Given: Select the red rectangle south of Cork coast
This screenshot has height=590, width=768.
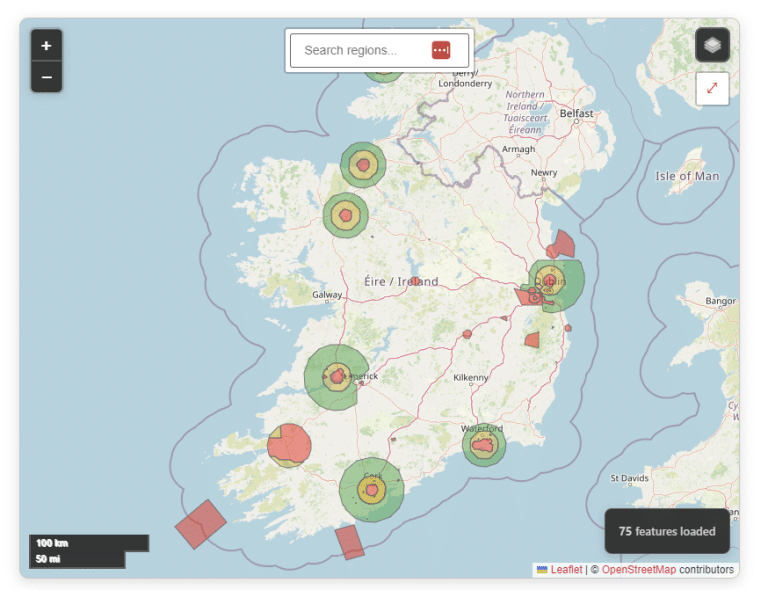Looking at the screenshot, I should [349, 542].
